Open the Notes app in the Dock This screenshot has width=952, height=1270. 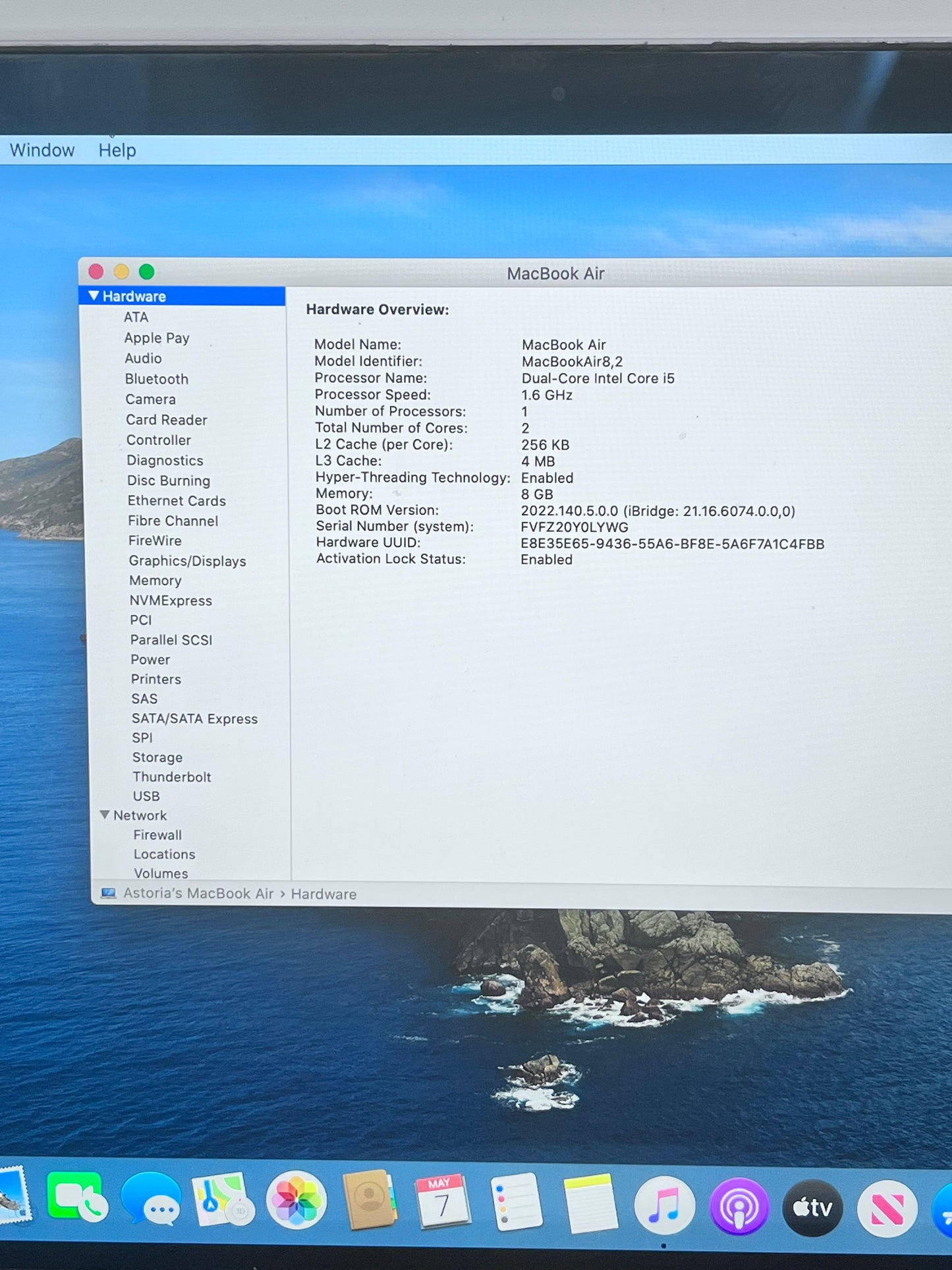590,1203
